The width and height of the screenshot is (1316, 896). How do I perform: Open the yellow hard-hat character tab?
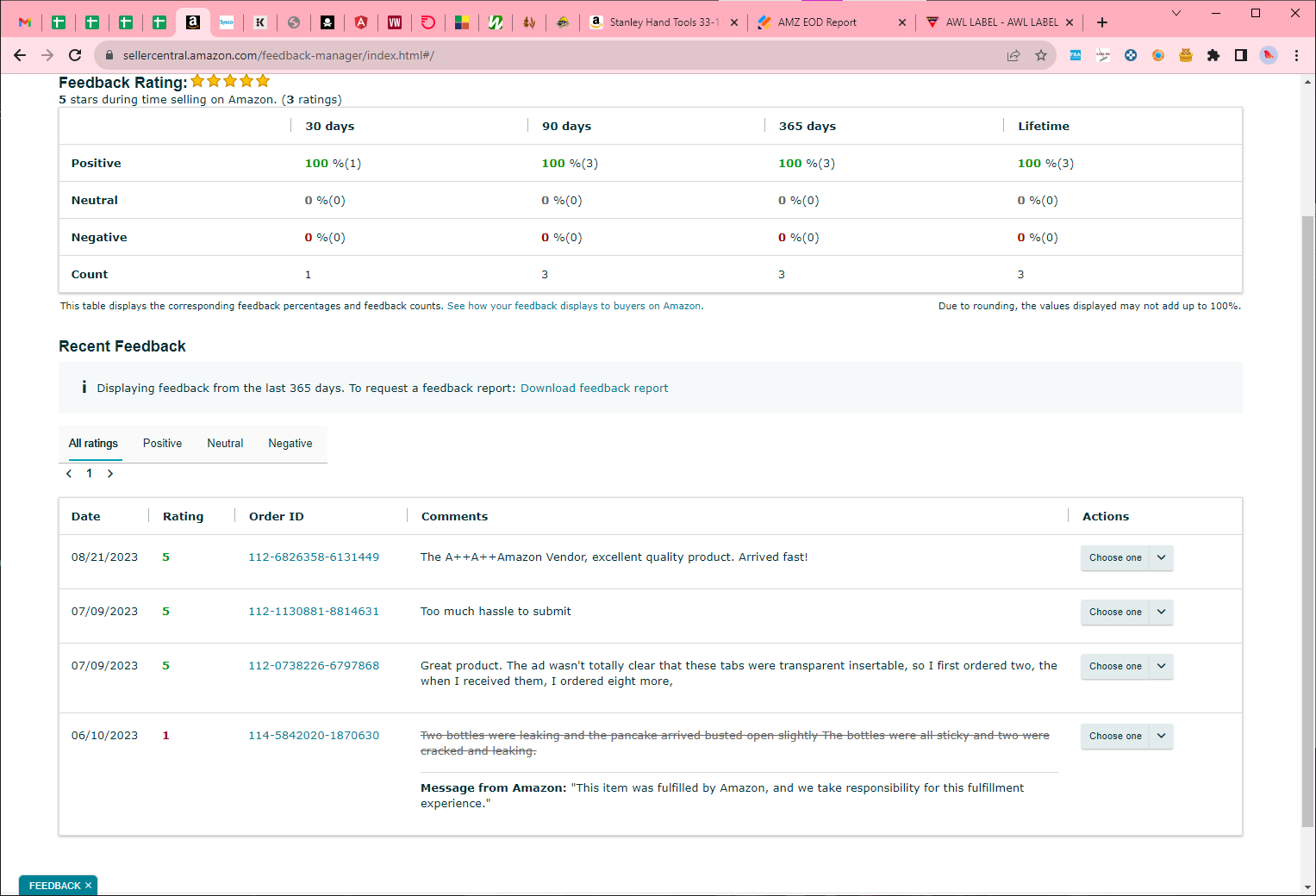point(563,22)
